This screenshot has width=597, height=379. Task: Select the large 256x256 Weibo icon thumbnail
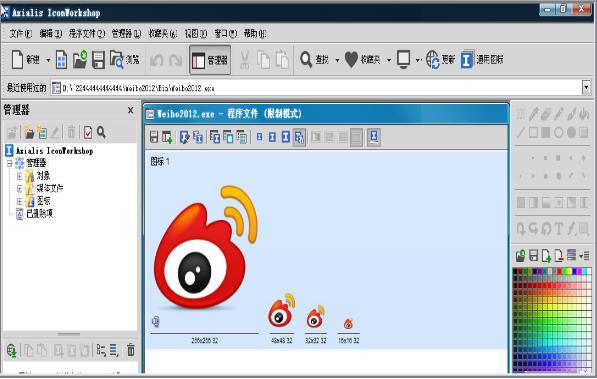coord(206,248)
